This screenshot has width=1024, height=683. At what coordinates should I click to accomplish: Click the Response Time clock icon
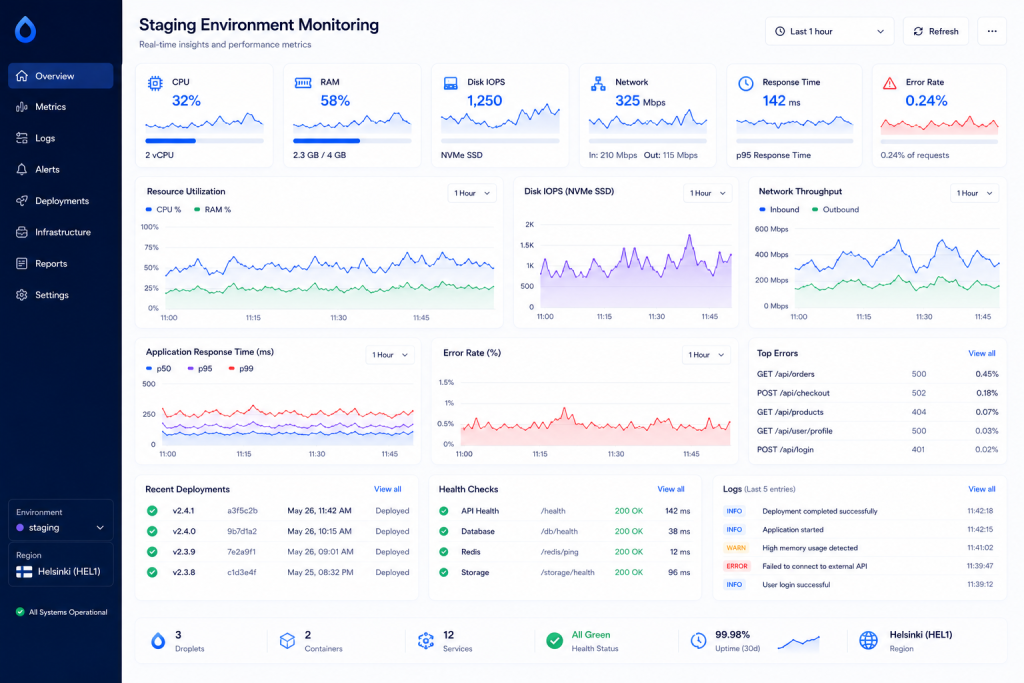(746, 84)
